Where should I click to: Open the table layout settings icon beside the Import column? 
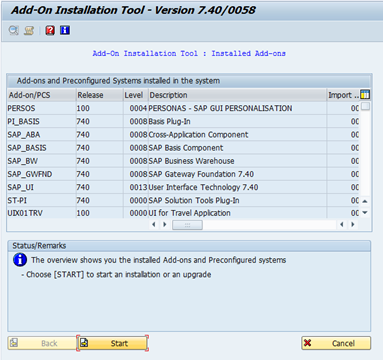point(365,95)
